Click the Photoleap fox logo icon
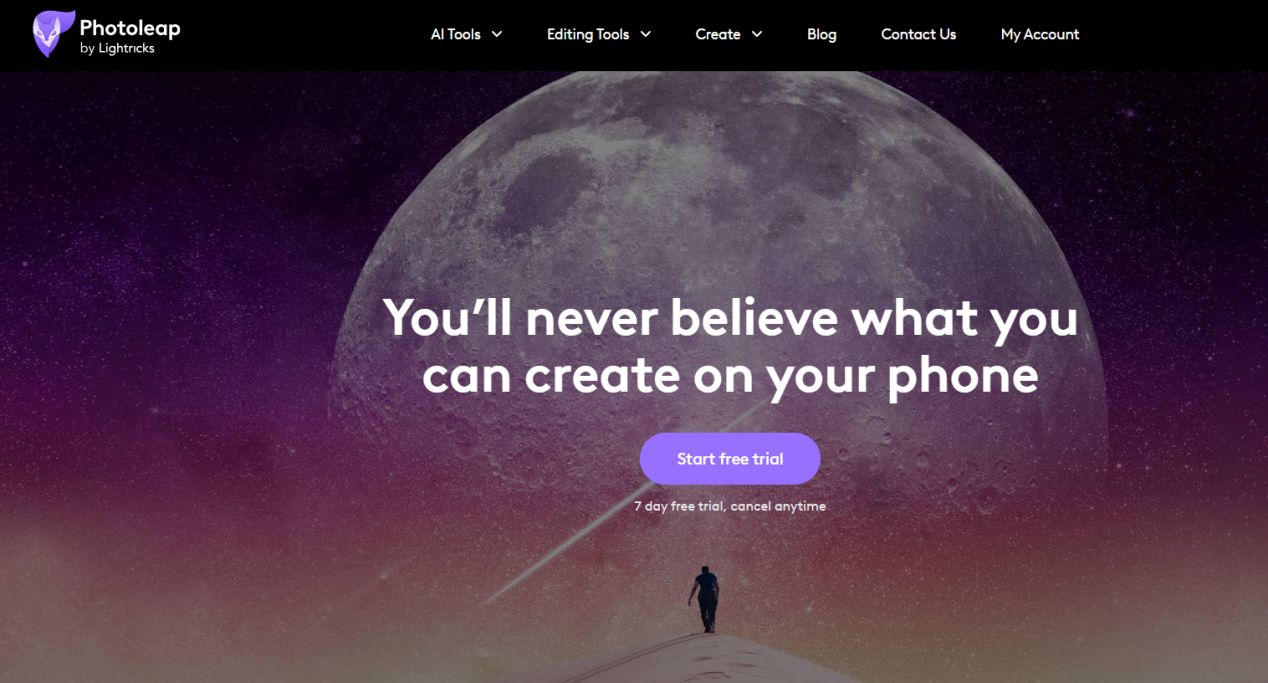The width and height of the screenshot is (1268, 683). coord(53,34)
